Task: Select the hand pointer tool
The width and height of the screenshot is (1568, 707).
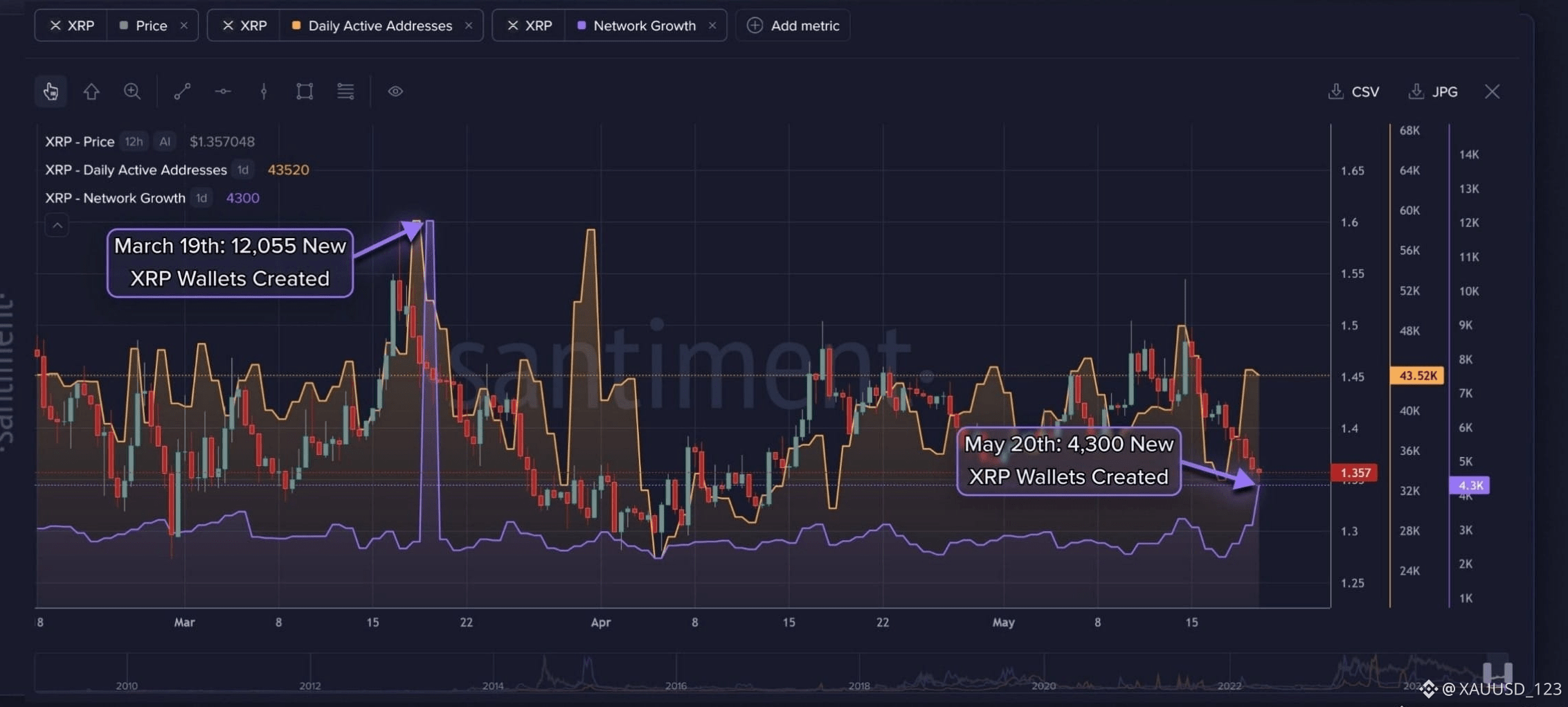Action: click(x=51, y=91)
